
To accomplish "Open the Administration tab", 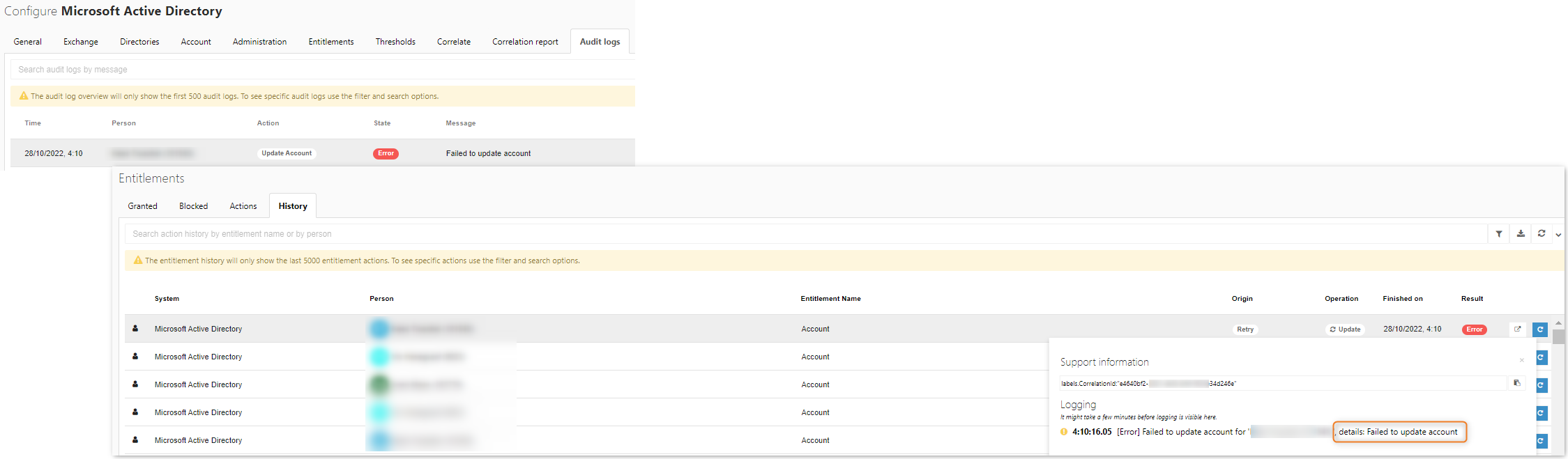I will pos(260,42).
